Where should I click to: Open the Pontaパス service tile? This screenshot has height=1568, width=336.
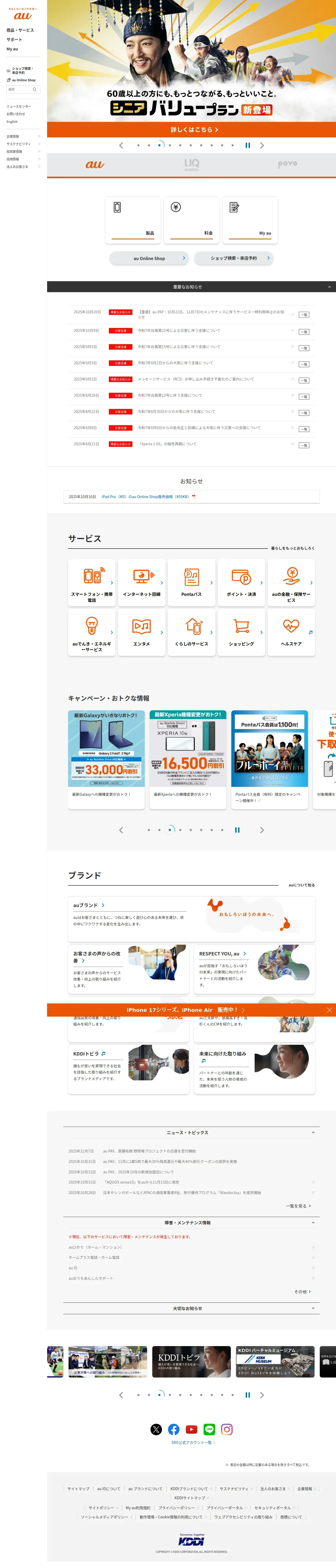click(x=192, y=583)
